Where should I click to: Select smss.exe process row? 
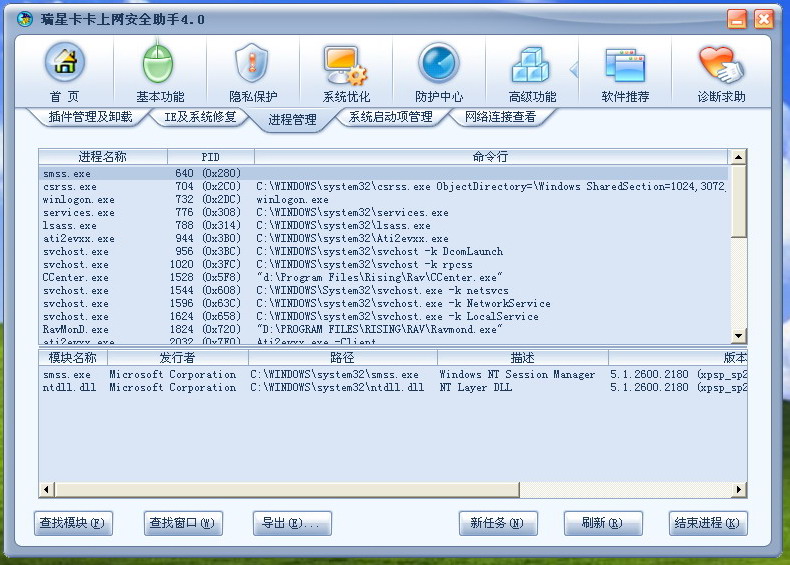pyautogui.click(x=383, y=173)
